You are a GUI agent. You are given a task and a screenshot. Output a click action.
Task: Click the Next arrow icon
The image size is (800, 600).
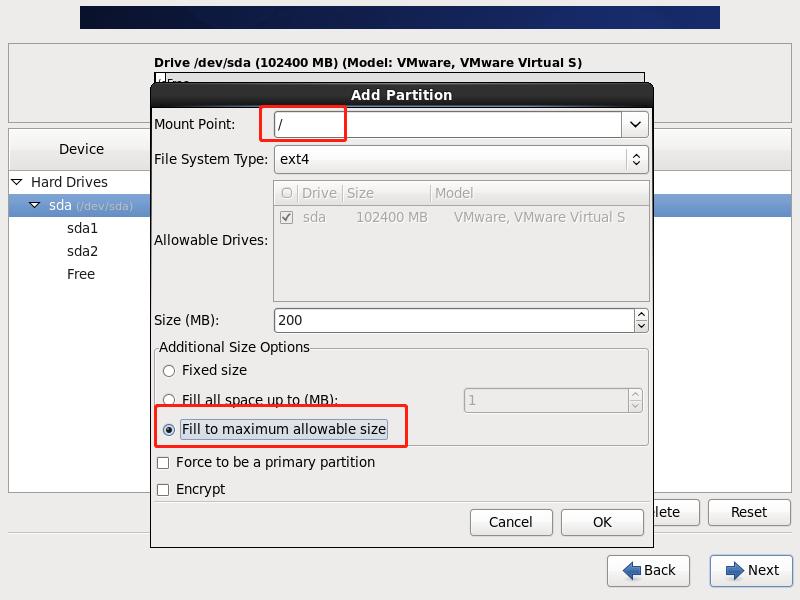(735, 570)
